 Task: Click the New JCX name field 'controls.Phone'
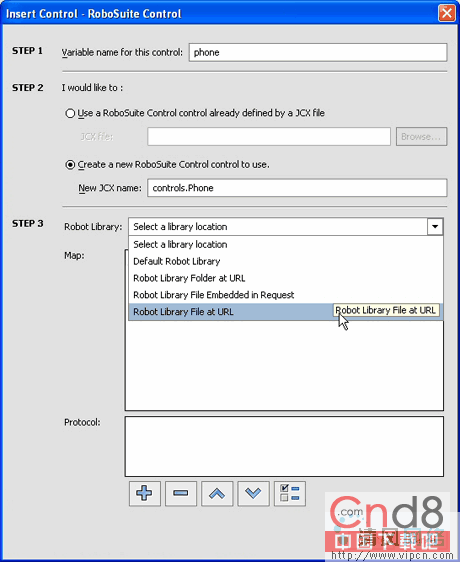click(297, 188)
